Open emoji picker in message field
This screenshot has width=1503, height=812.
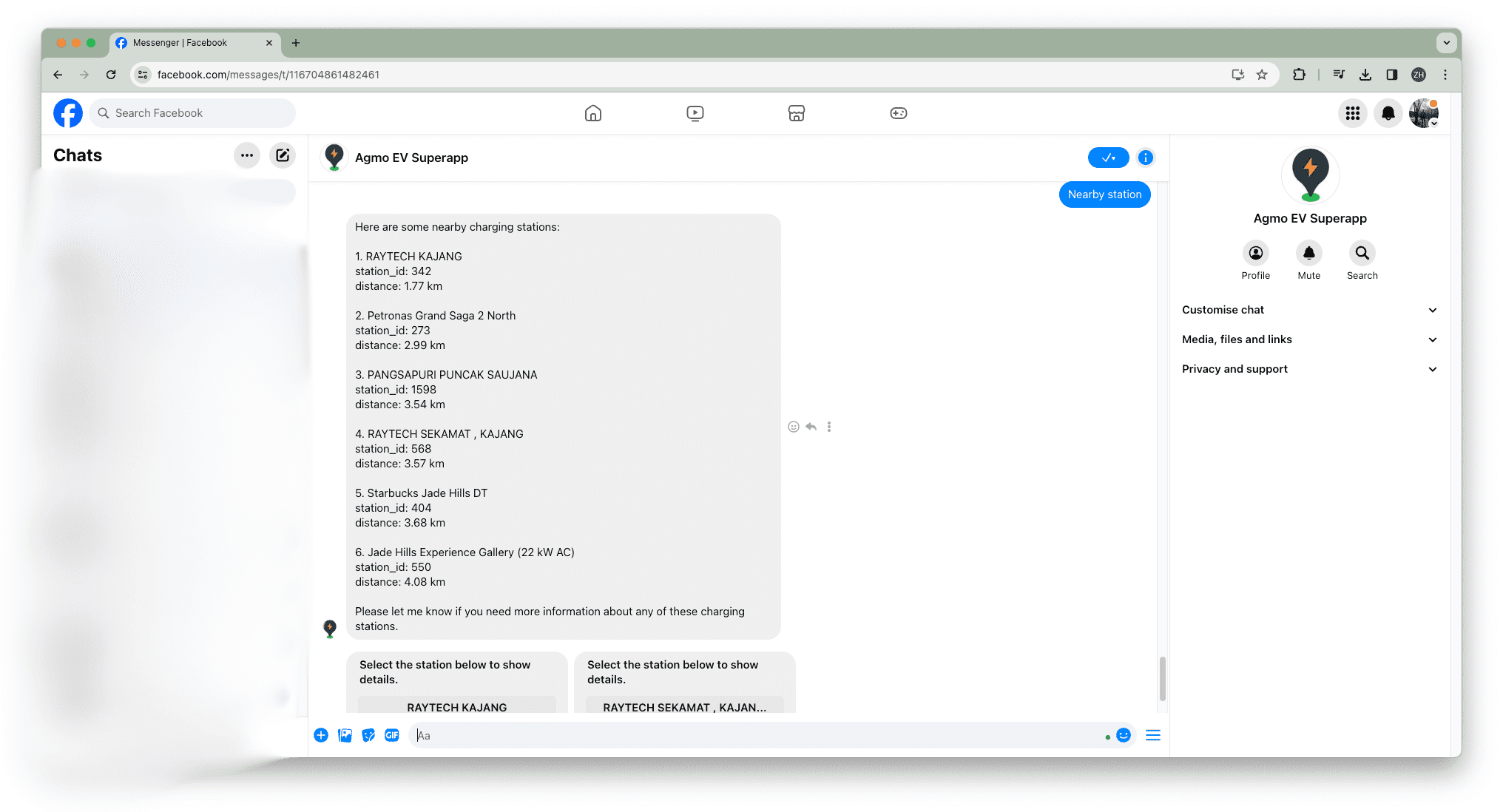click(x=1124, y=735)
